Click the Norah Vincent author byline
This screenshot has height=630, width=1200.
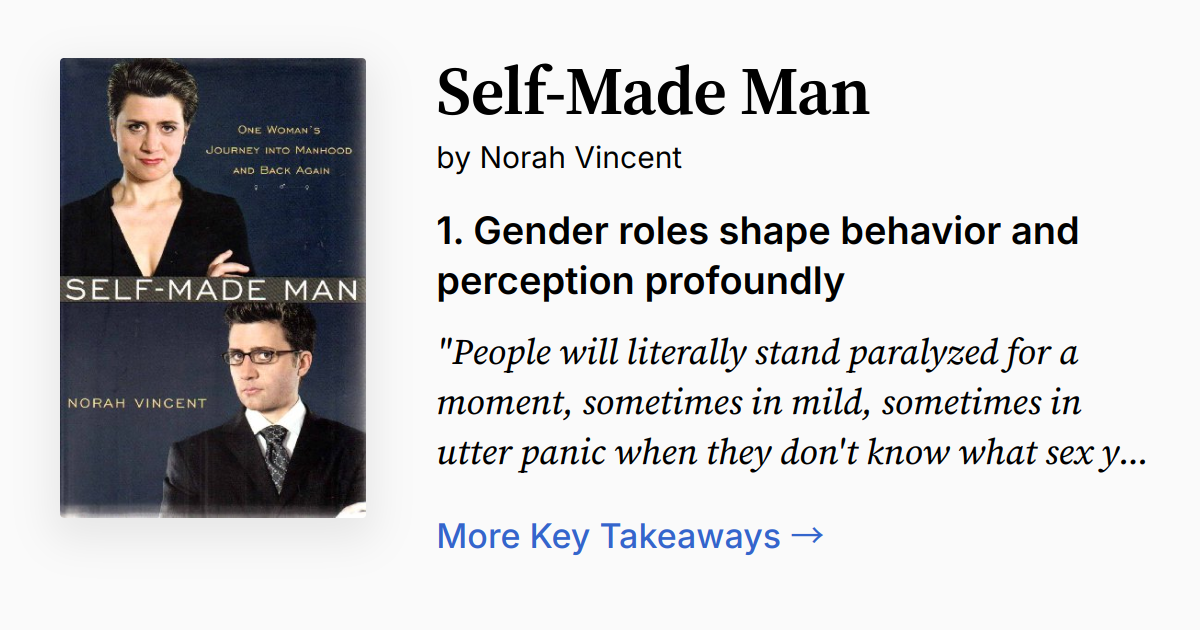click(580, 157)
